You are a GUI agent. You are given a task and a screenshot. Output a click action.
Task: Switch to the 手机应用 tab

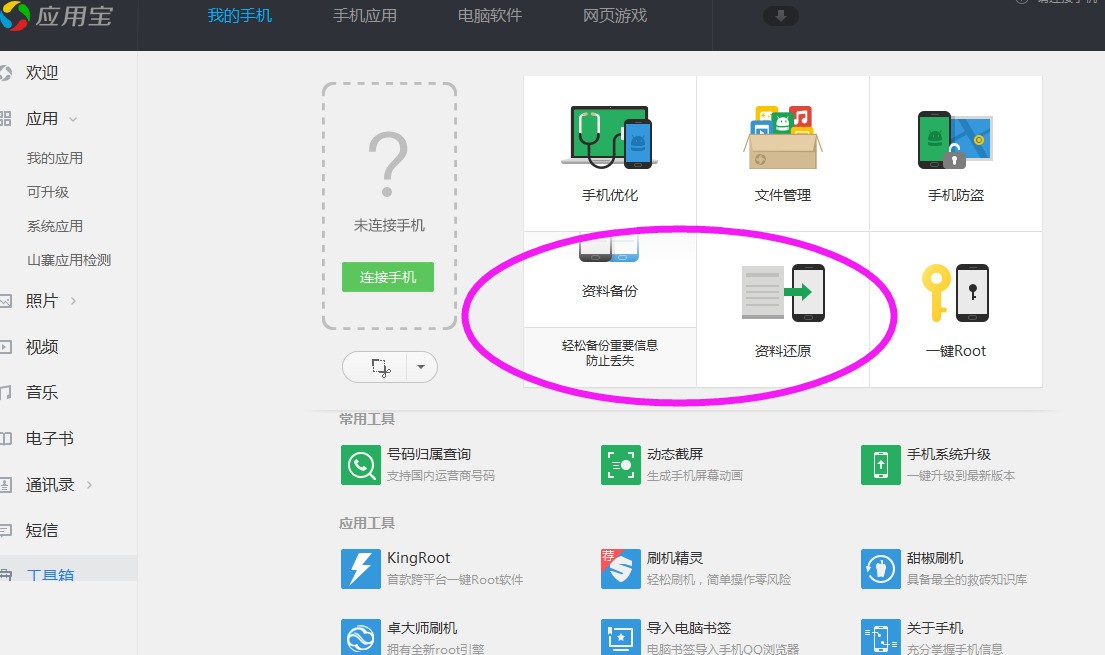365,16
